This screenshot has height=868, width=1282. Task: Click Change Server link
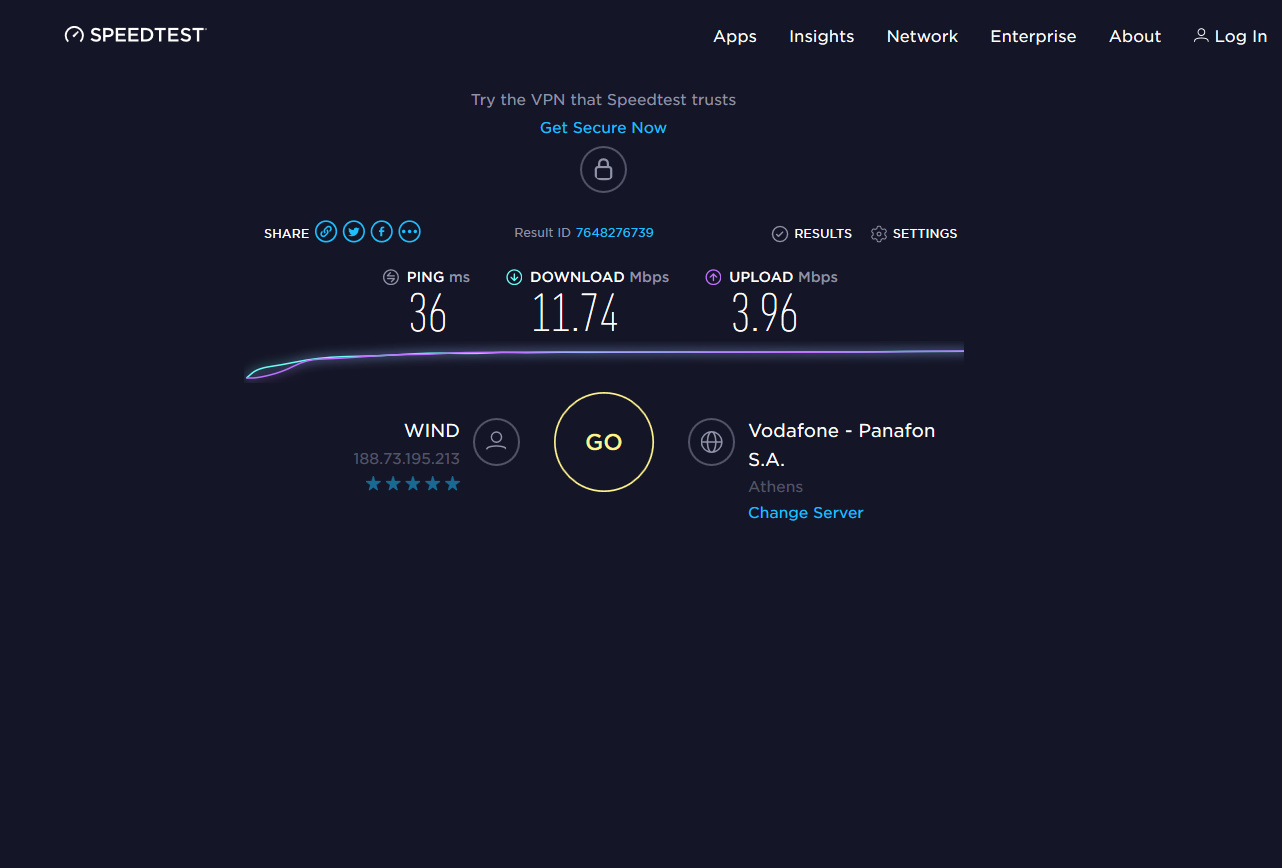(x=806, y=513)
